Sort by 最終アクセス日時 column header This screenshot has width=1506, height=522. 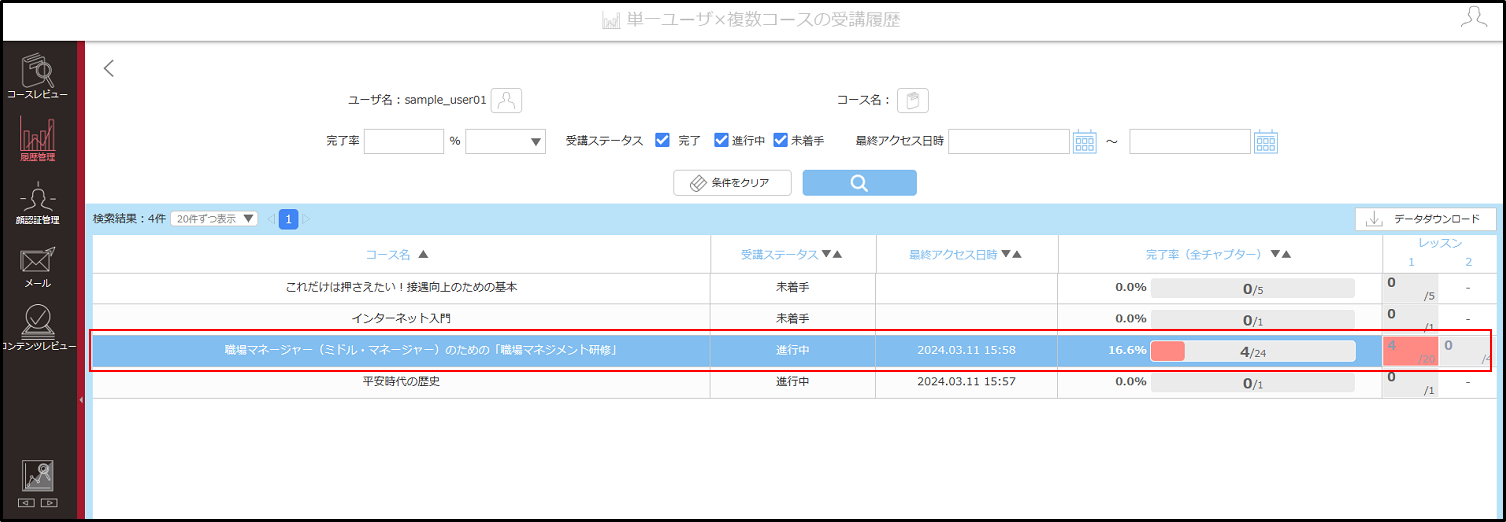coord(966,255)
